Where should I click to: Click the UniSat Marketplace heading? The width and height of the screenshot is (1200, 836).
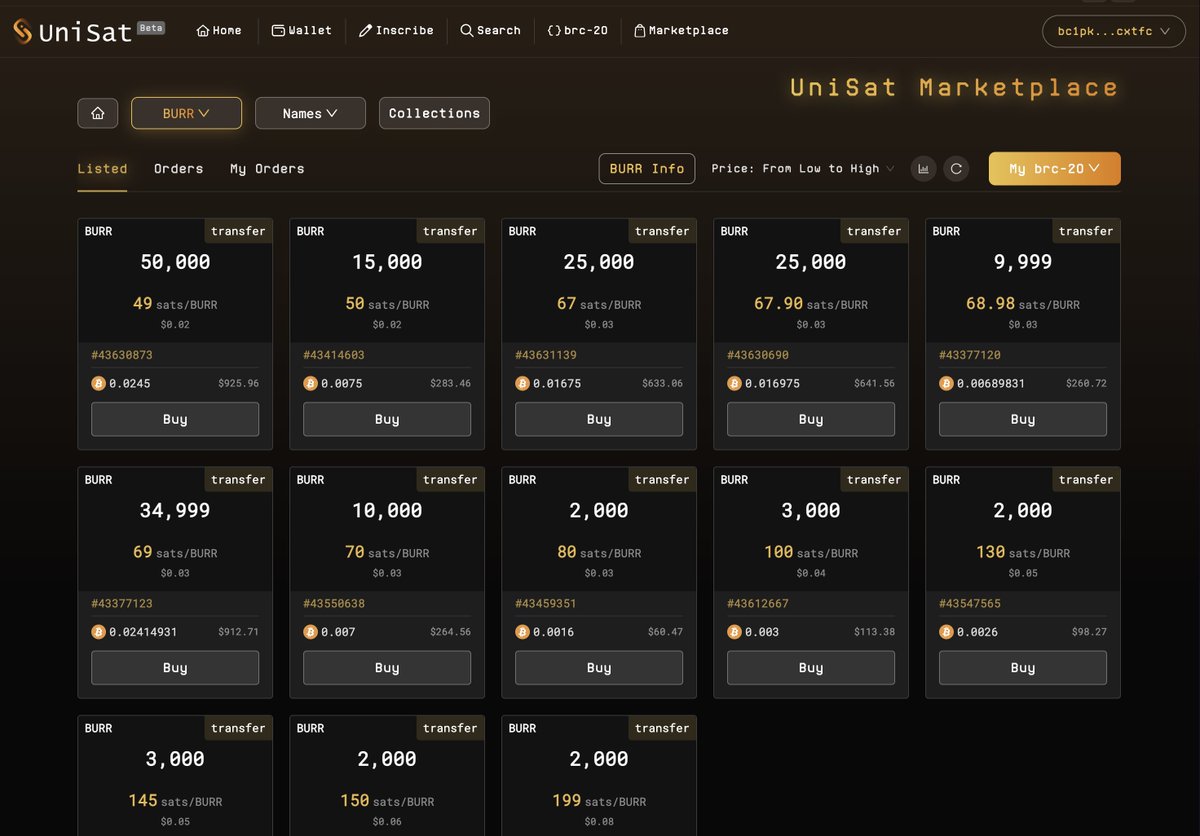coord(954,88)
